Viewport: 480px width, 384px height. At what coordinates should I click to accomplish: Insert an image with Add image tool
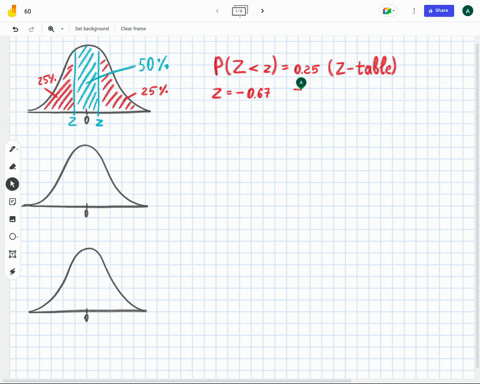(12, 219)
